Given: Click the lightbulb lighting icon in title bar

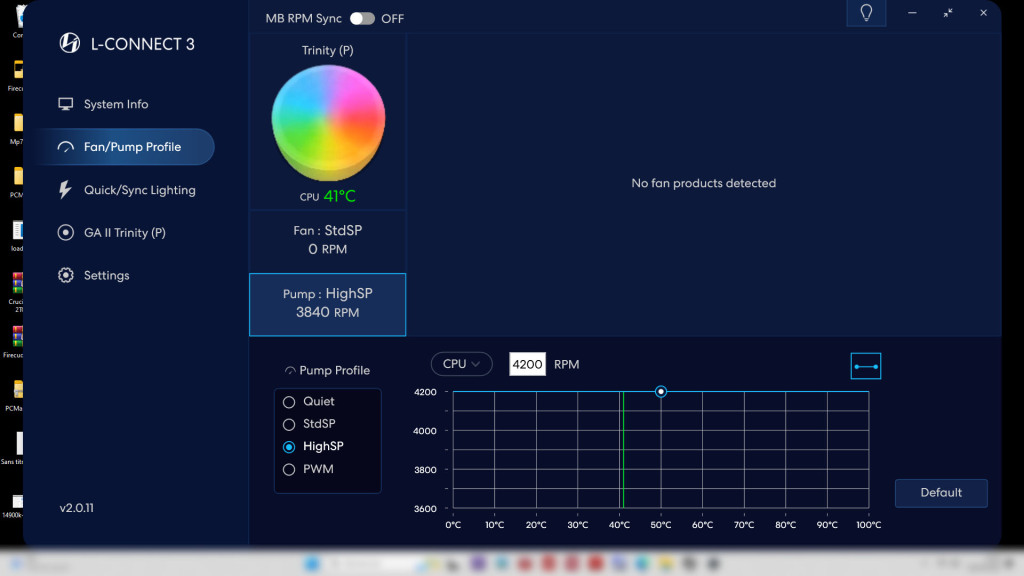Looking at the screenshot, I should 866,13.
